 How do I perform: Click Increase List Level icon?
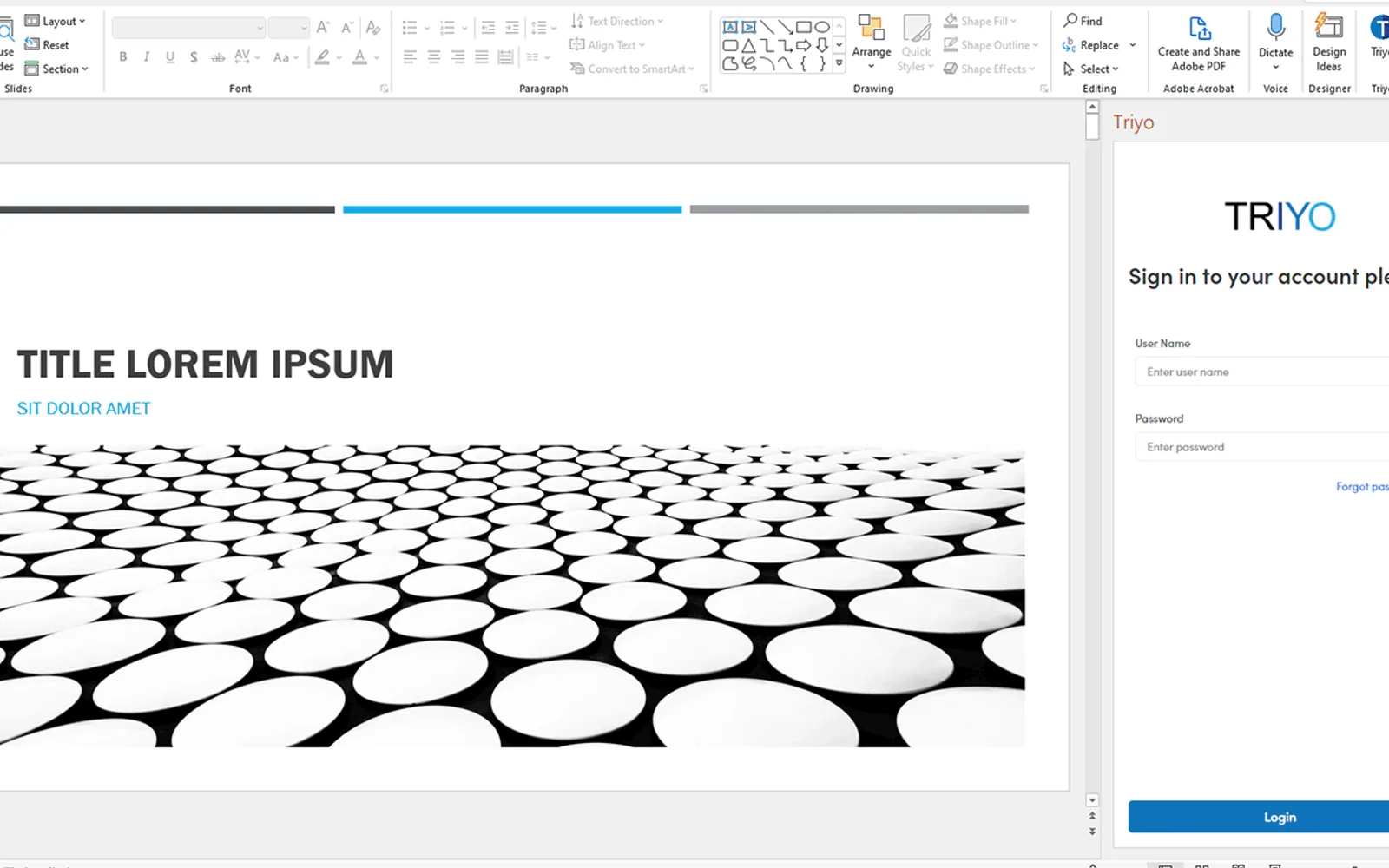pyautogui.click(x=512, y=28)
